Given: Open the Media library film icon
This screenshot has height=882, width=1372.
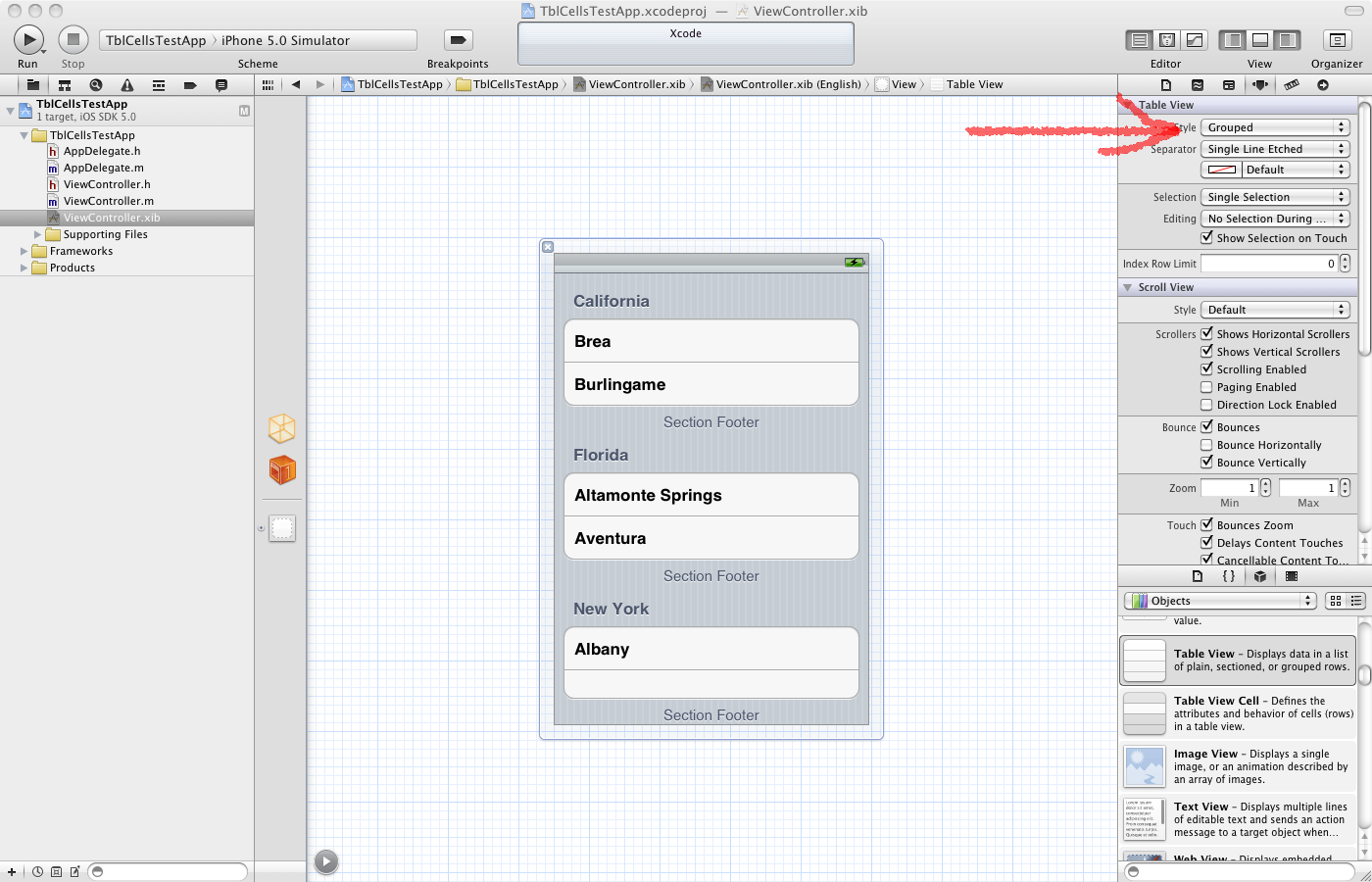Looking at the screenshot, I should 1292,577.
